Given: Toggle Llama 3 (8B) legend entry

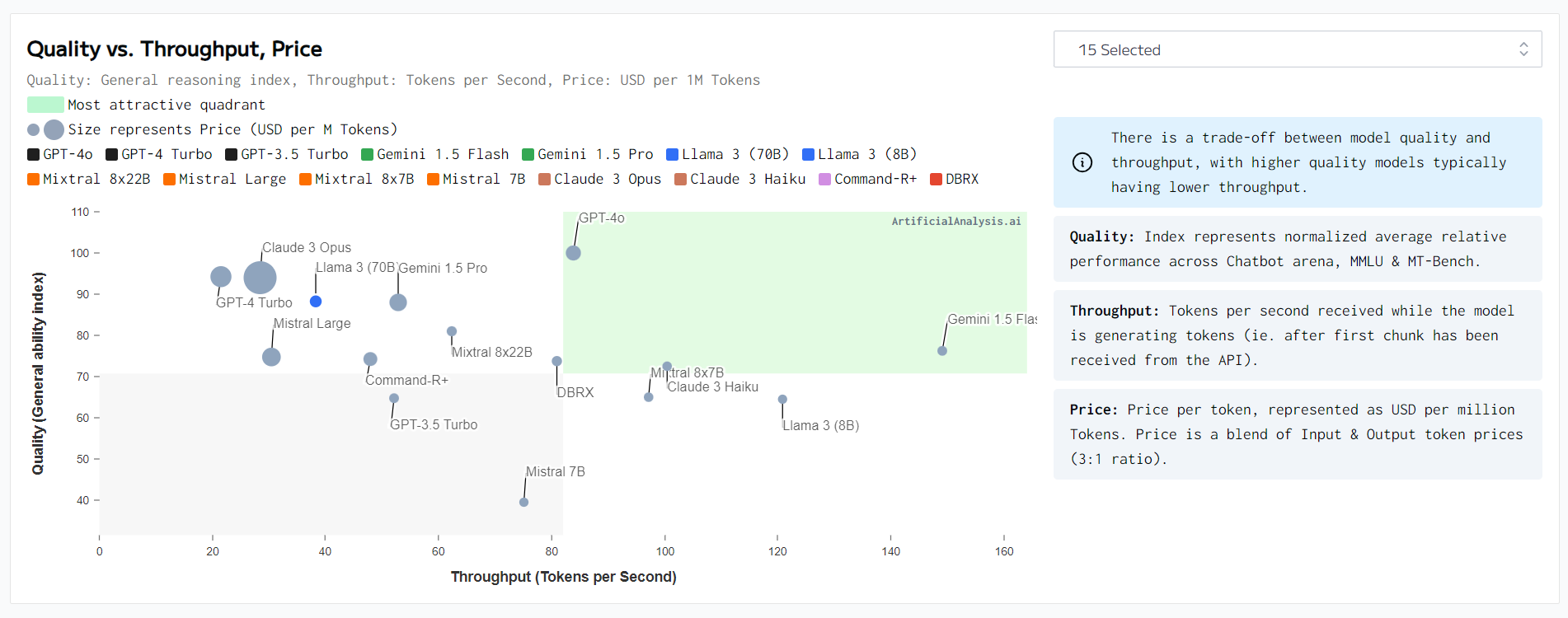Looking at the screenshot, I should [860, 154].
